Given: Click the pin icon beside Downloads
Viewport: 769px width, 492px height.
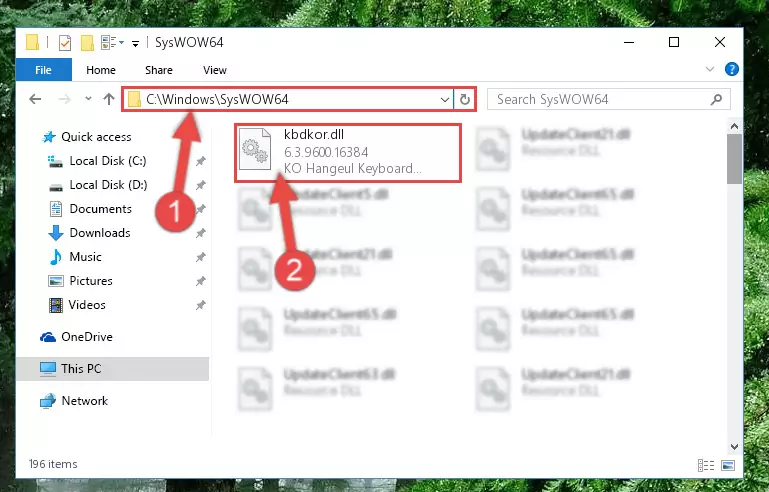Looking at the screenshot, I should pyautogui.click(x=201, y=233).
